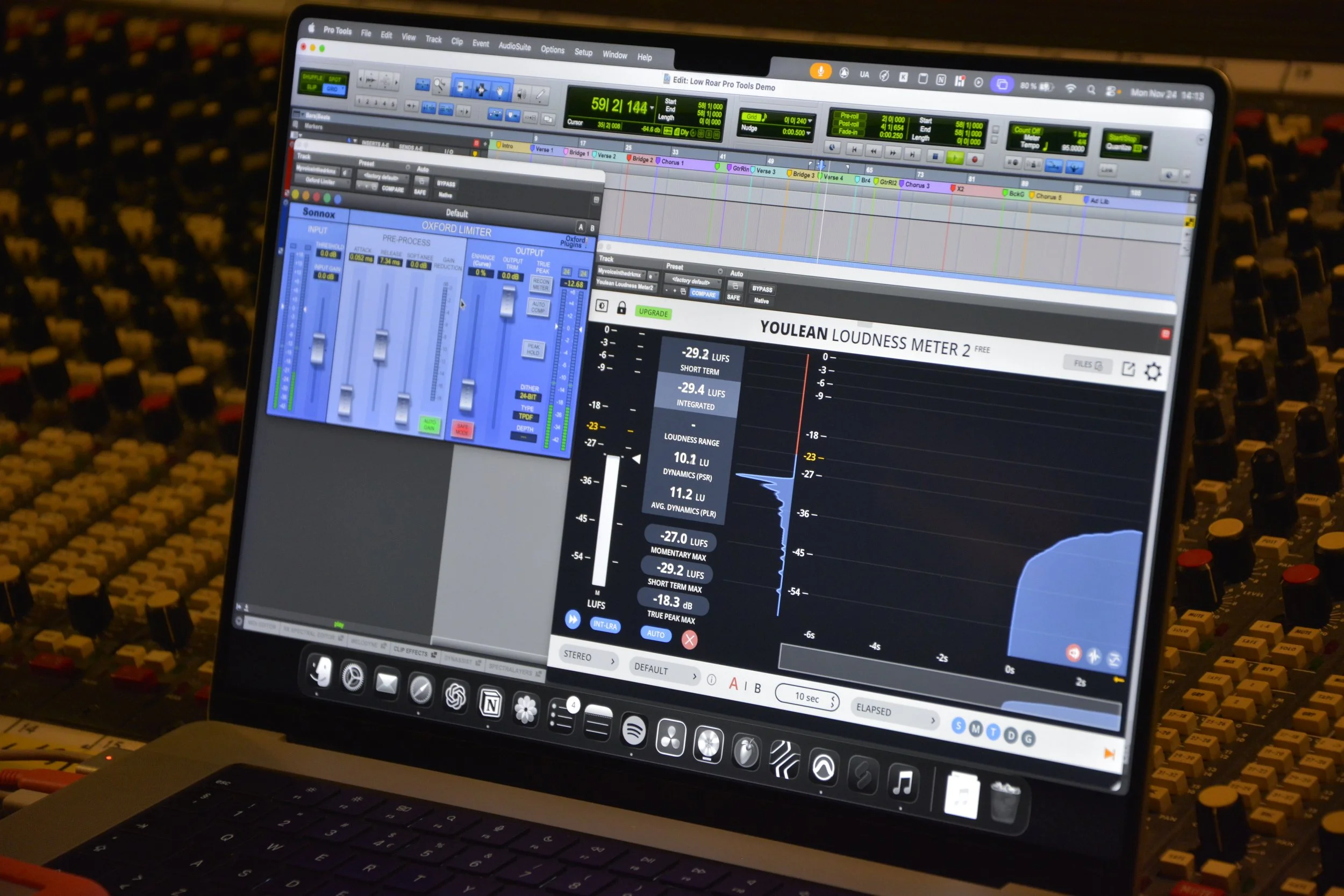Click the Youlean settings gear icon

[1153, 372]
